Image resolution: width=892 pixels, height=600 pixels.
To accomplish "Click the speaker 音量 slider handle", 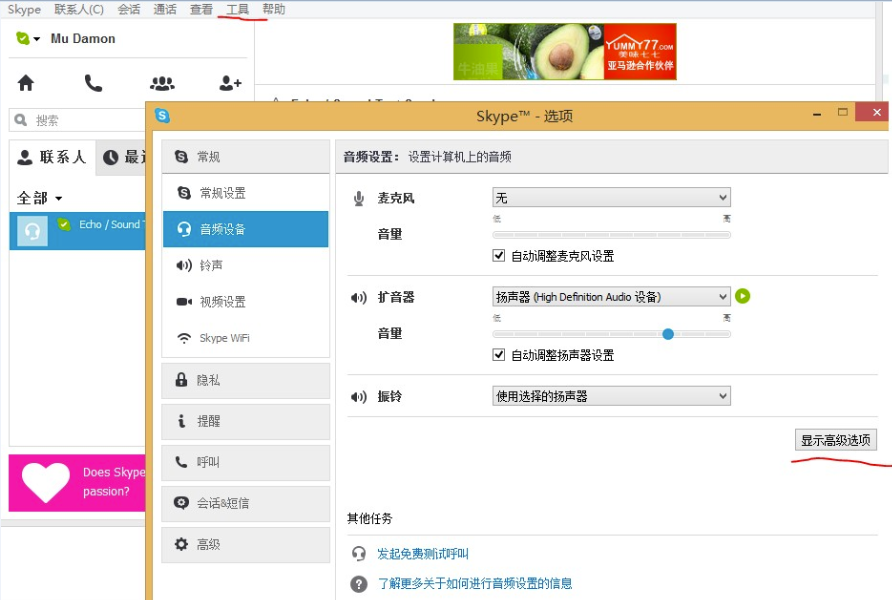I will click(x=668, y=334).
